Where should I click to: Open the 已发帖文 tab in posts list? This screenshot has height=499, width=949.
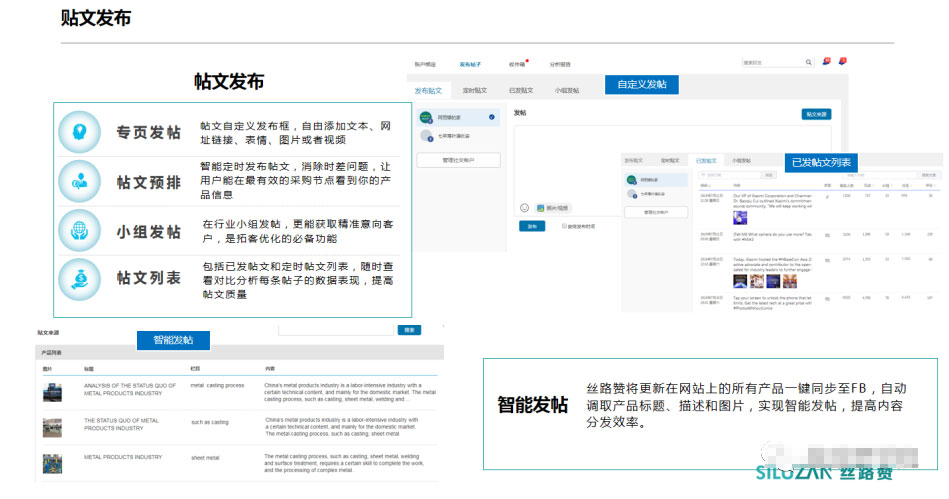[707, 160]
